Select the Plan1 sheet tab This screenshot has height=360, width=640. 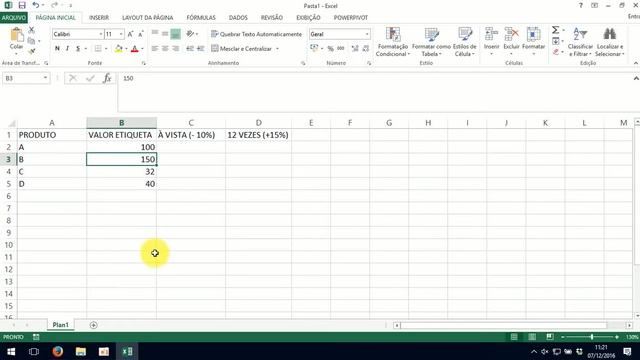(x=60, y=325)
